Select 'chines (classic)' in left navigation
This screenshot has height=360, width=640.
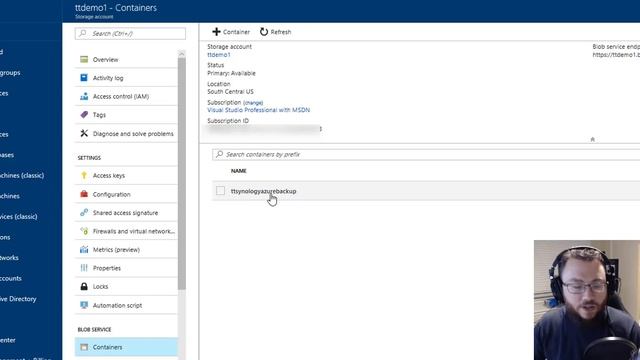click(x=22, y=175)
